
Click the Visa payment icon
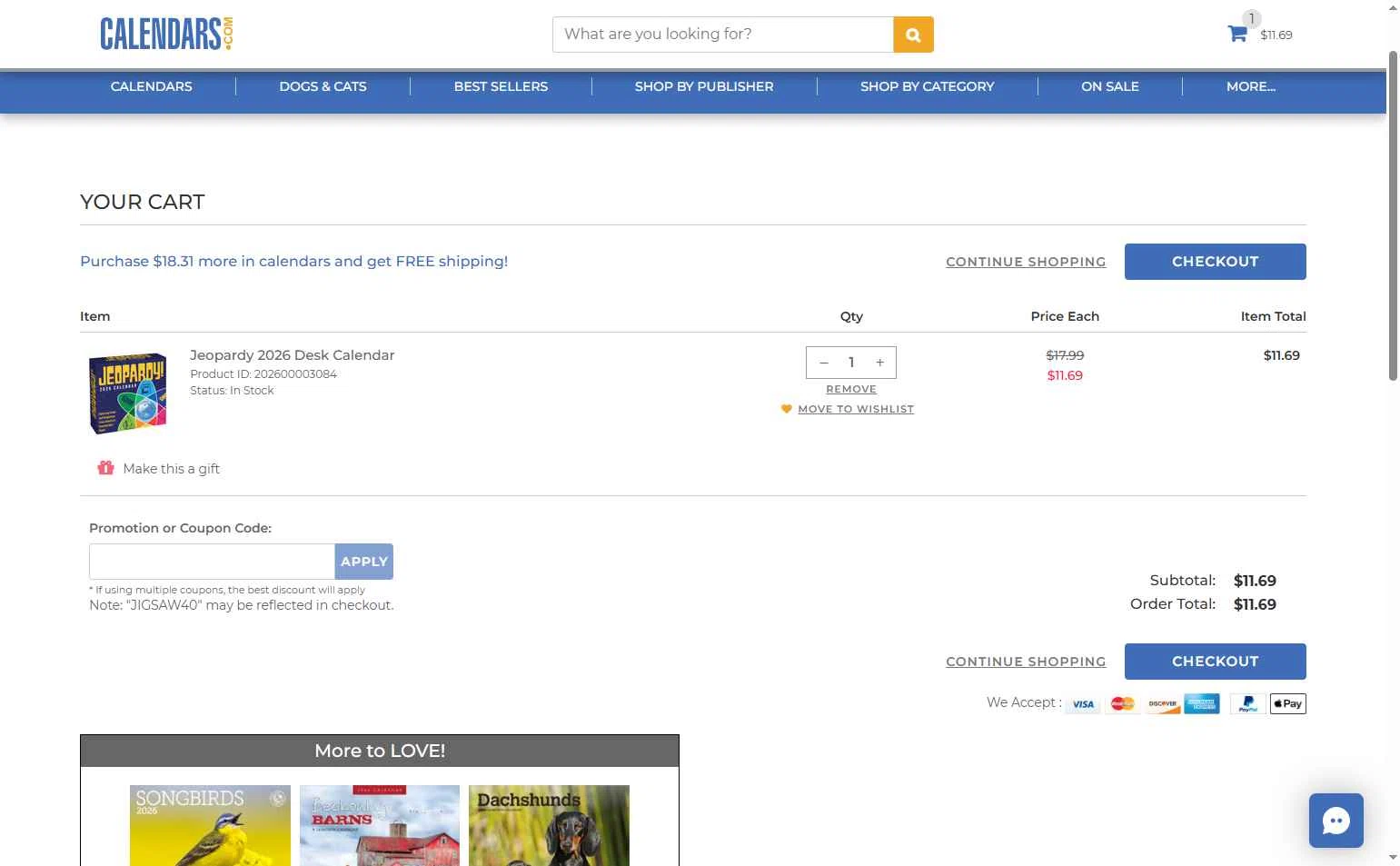(x=1083, y=703)
